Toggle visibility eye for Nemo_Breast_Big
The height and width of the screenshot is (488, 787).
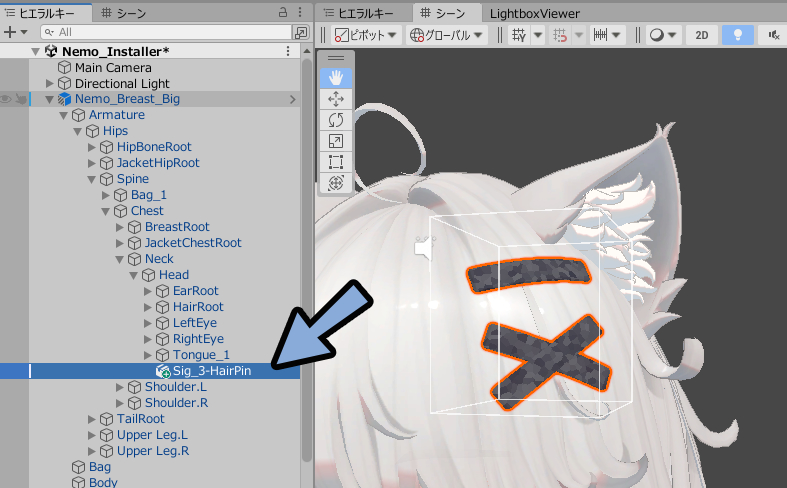pos(6,99)
